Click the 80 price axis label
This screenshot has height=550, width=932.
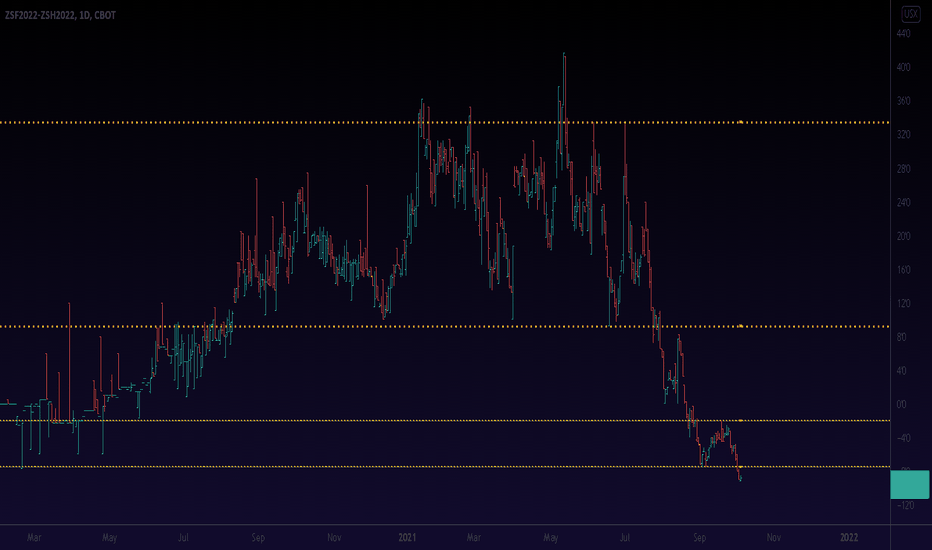point(902,337)
